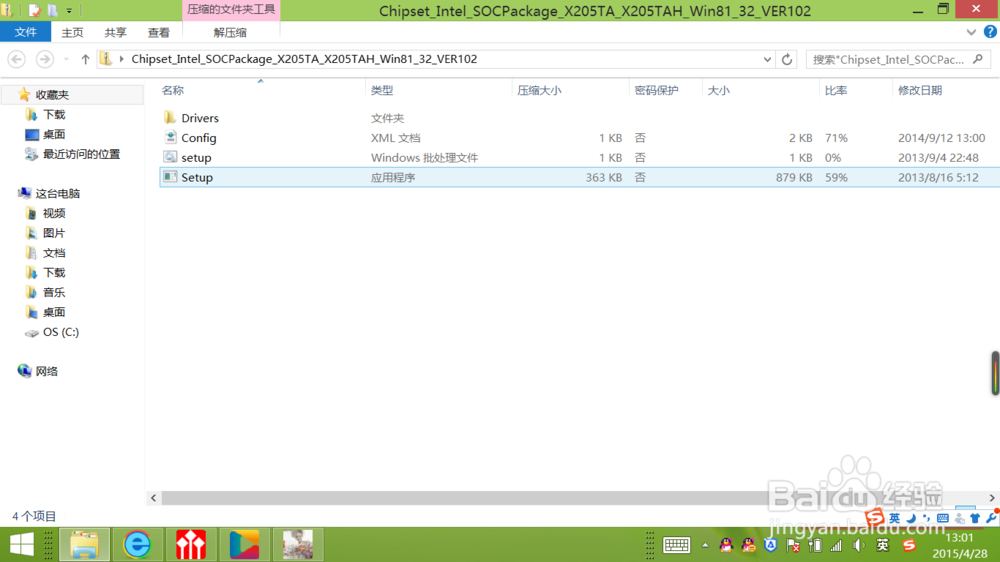Open 下载 under 收藏夹
The height and width of the screenshot is (562, 1000).
pos(54,114)
